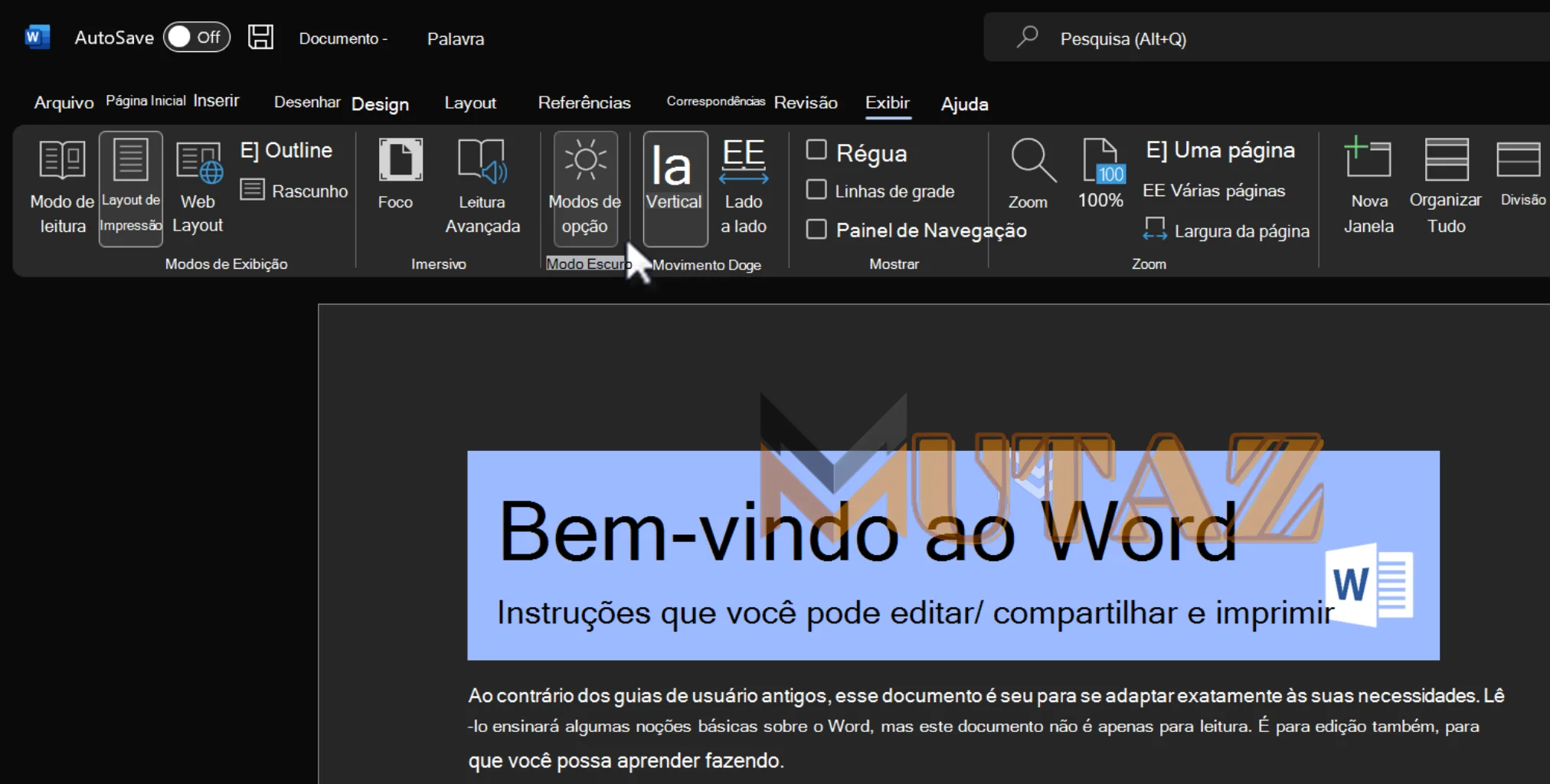Enable Foco mode
This screenshot has height=784, width=1550.
tap(396, 175)
